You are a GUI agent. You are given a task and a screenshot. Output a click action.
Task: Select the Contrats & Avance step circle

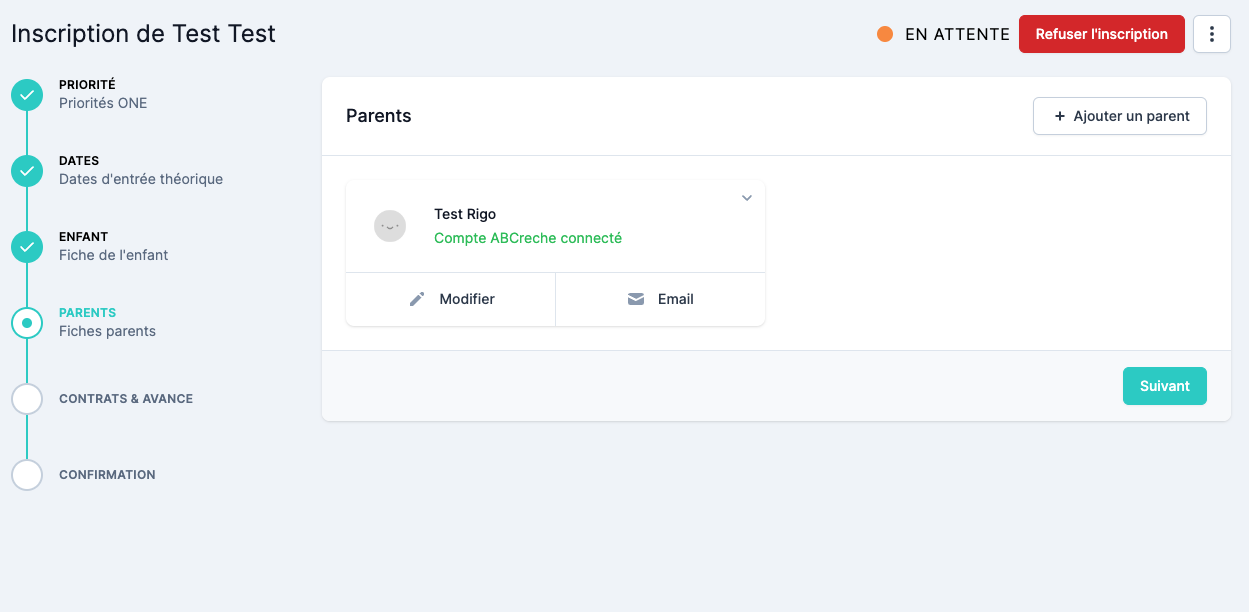[x=27, y=399]
